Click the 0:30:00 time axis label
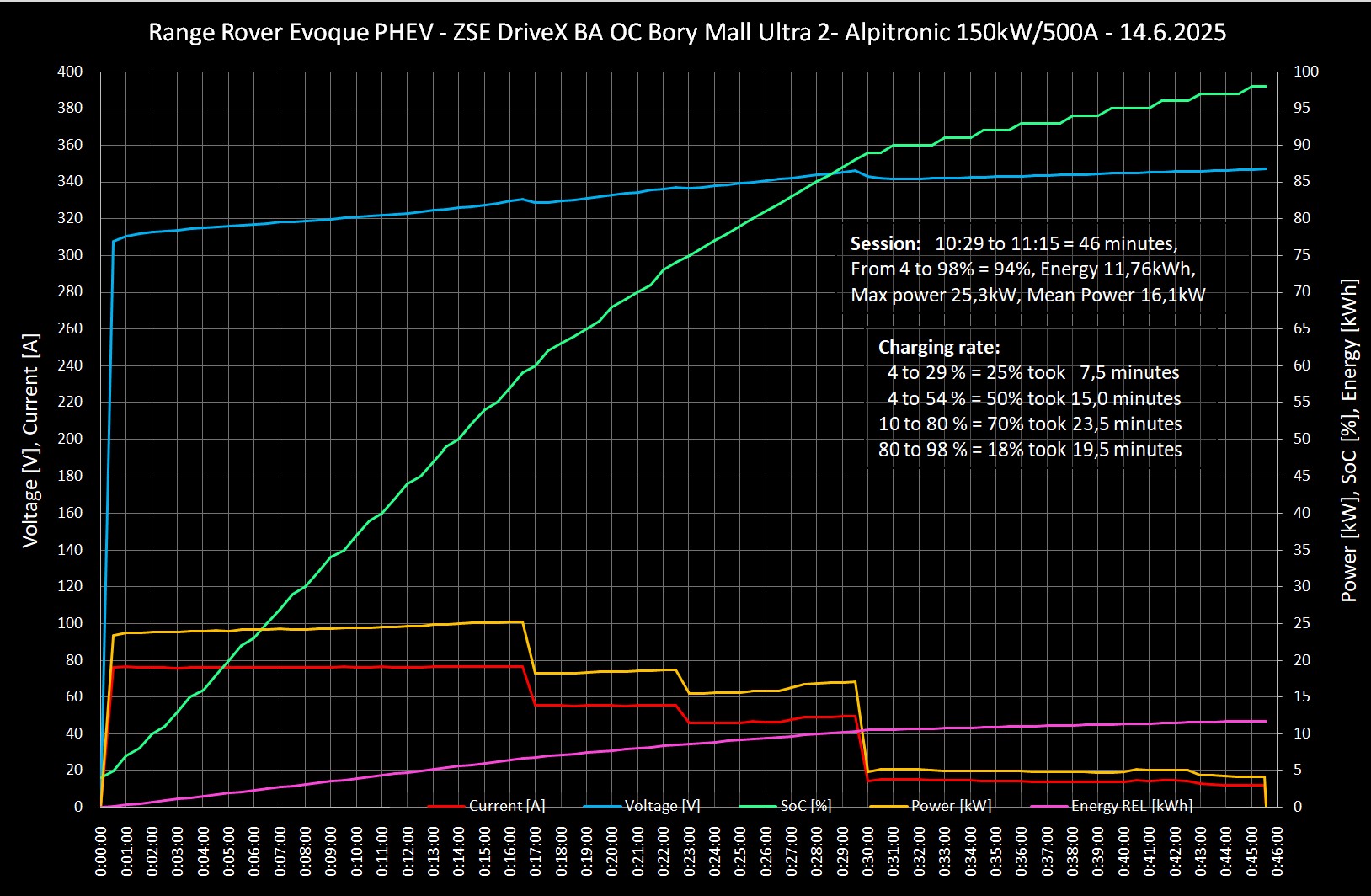The width and height of the screenshot is (1371, 896). coord(868,851)
